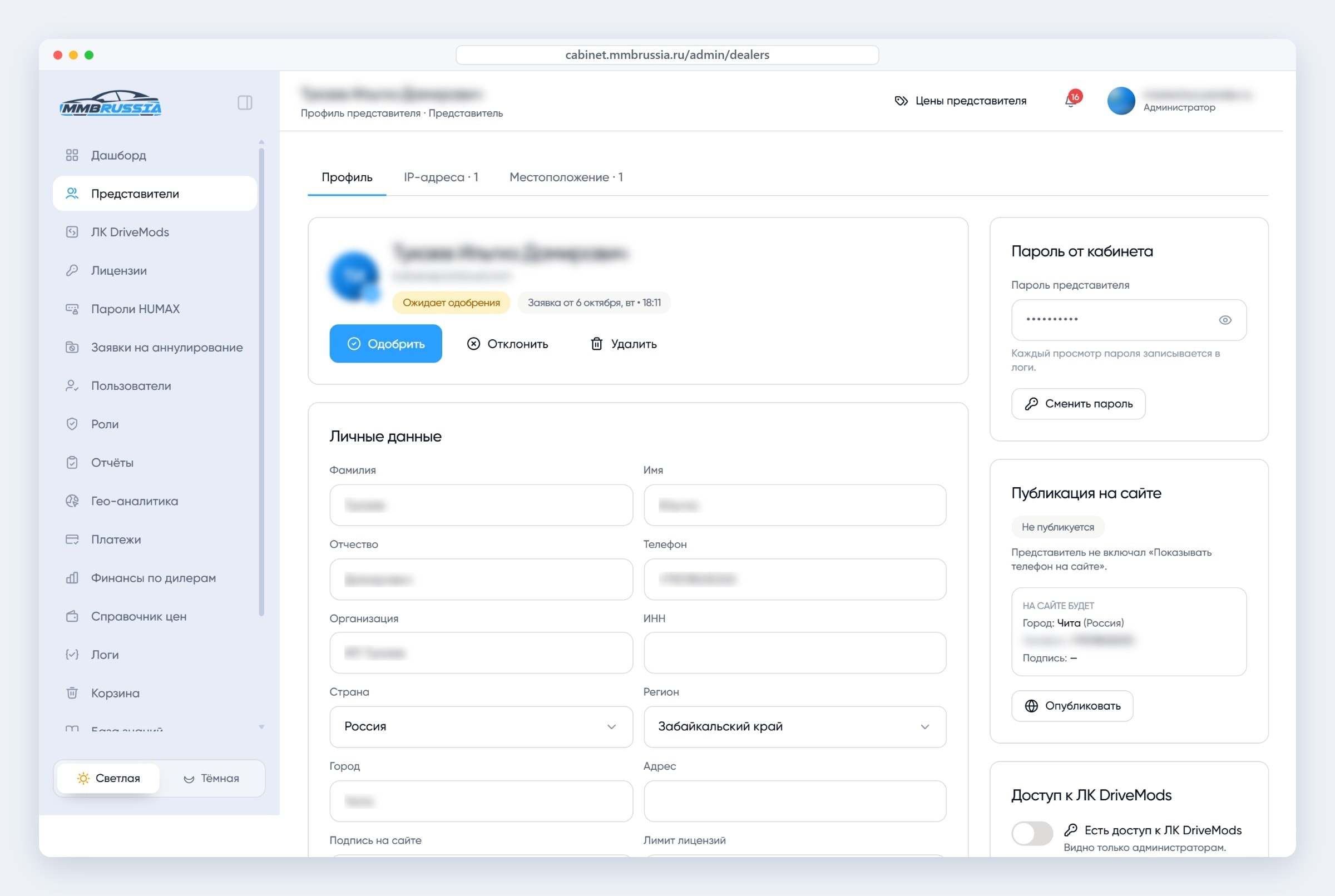Select Пользователи in the sidebar menu
Screen dimensions: 1335x896
tap(155, 386)
